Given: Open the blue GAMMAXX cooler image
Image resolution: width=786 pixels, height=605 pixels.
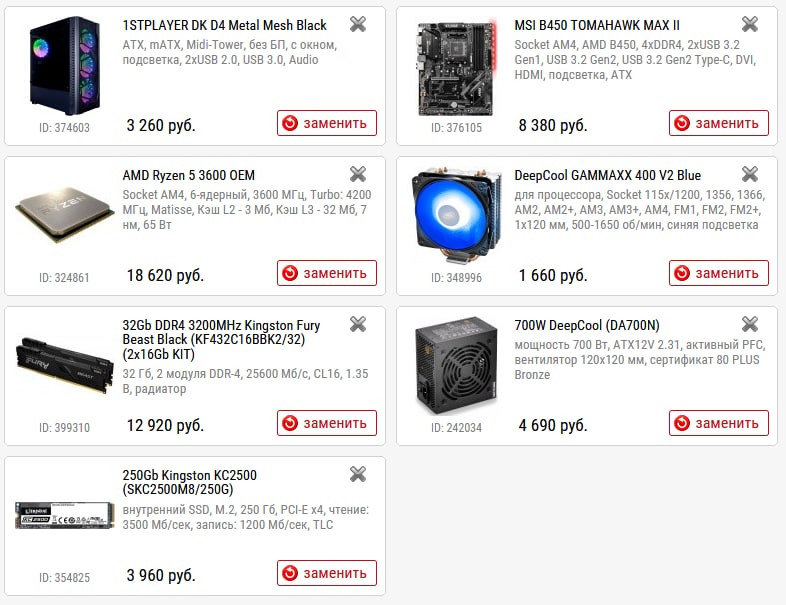Looking at the screenshot, I should tap(456, 216).
